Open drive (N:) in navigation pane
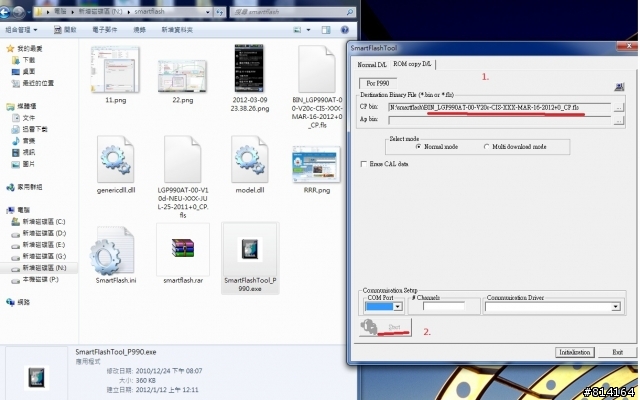This screenshot has height=400, width=640. 38,268
